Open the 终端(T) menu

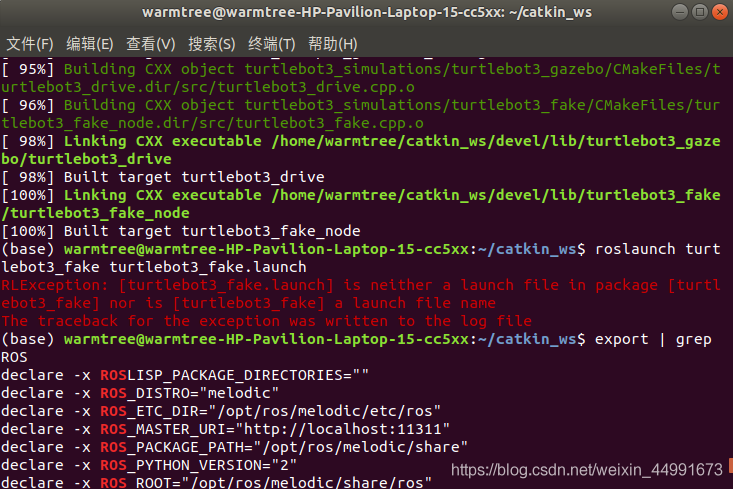click(x=272, y=45)
